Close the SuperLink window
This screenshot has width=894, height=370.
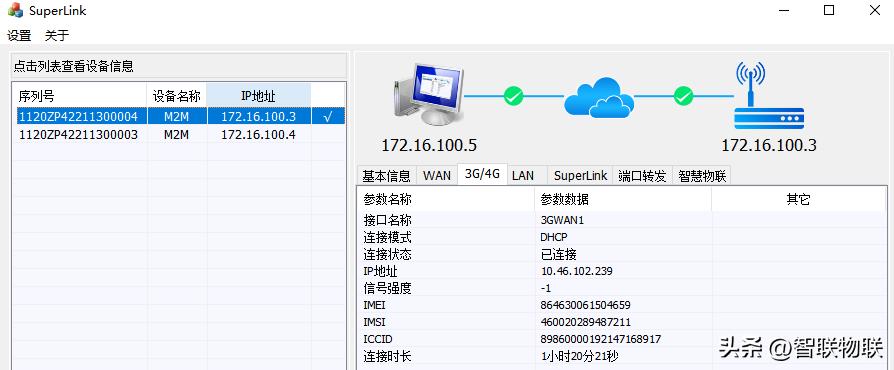874,10
